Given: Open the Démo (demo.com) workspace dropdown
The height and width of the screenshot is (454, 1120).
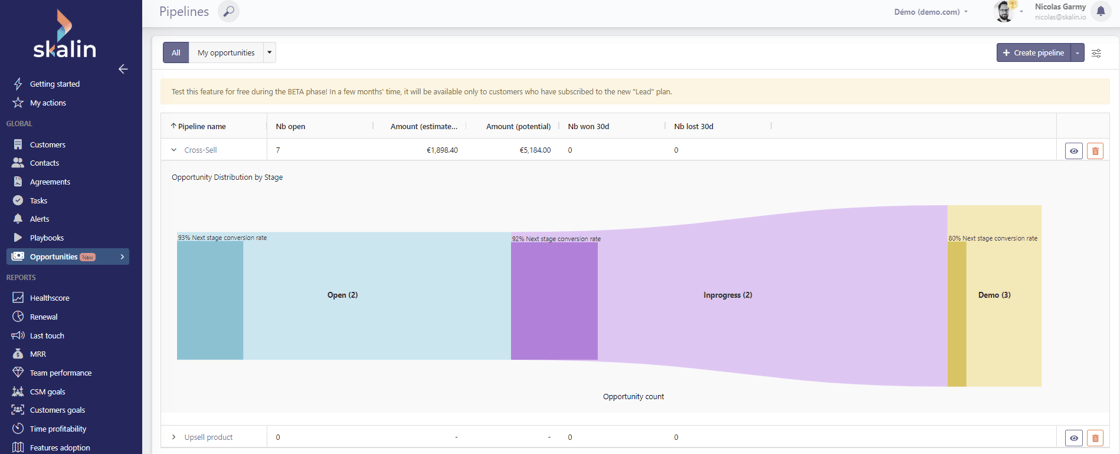Looking at the screenshot, I should 930,12.
